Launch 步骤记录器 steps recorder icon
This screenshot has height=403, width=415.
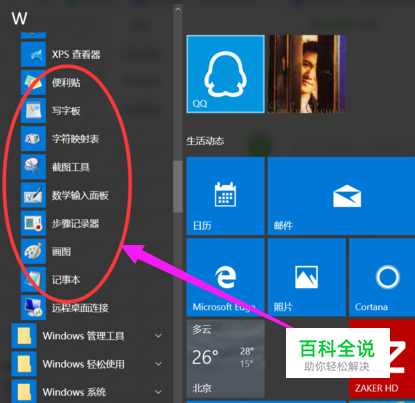tap(33, 223)
